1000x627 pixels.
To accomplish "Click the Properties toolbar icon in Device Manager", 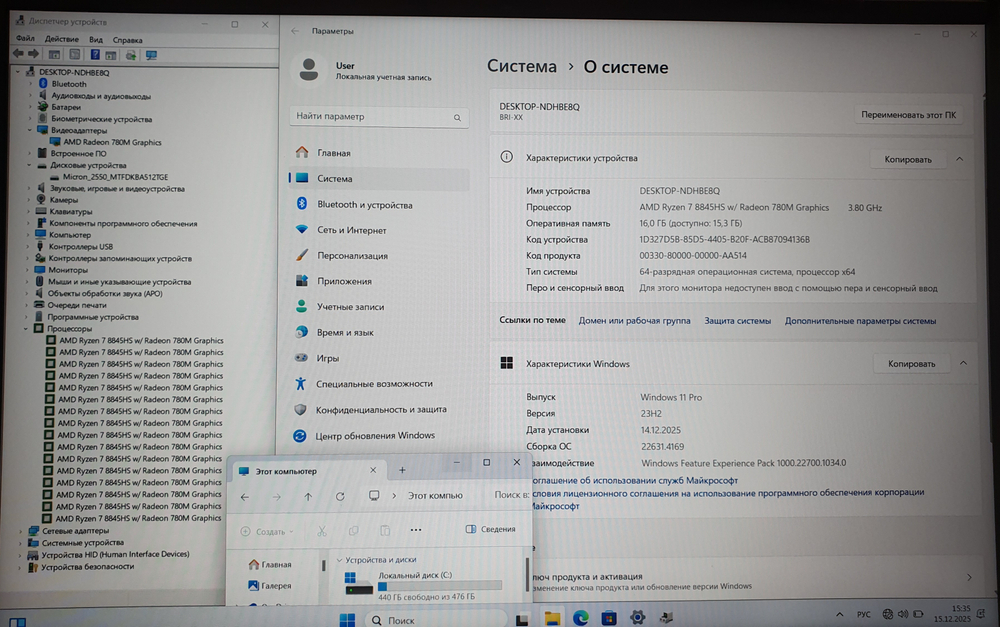I will click(110, 55).
